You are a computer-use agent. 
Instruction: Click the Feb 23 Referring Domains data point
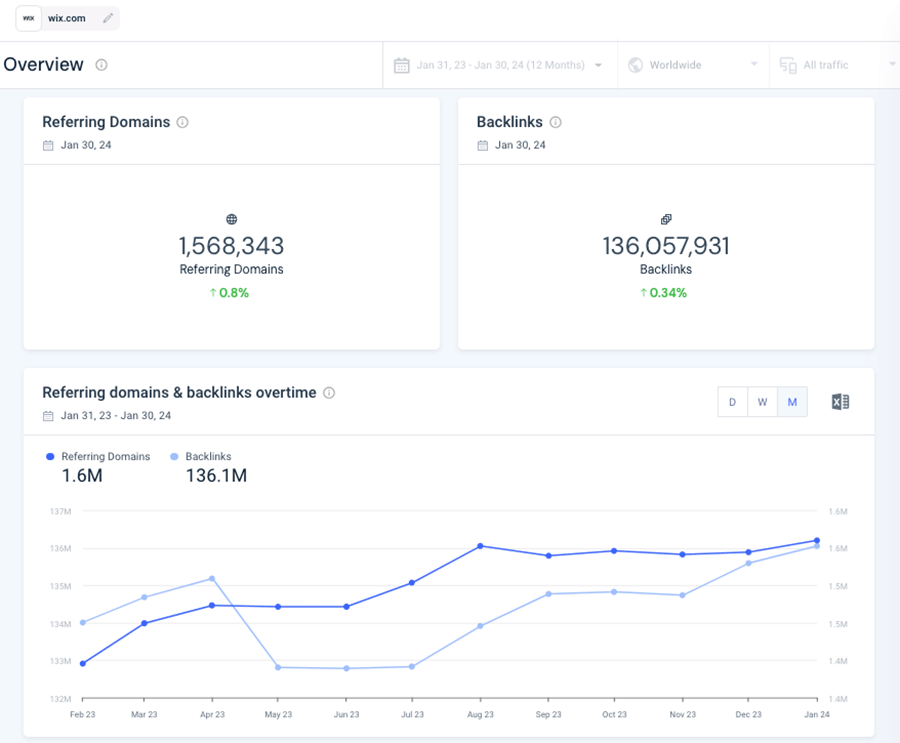[x=83, y=664]
